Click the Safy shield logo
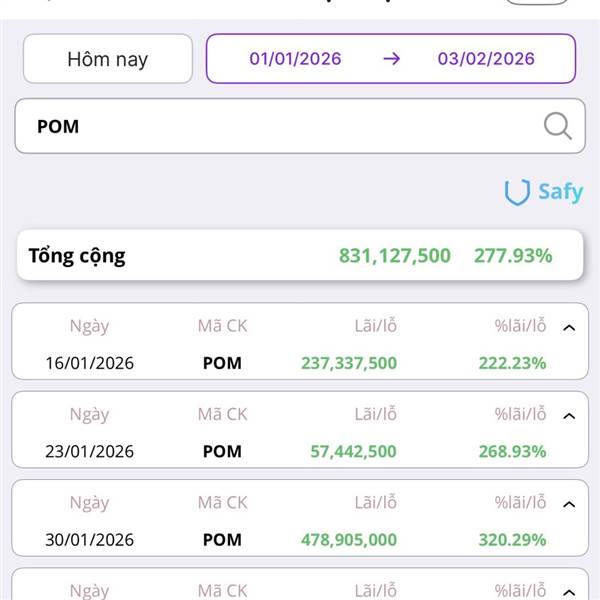The width and height of the screenshot is (600, 600). (x=517, y=192)
